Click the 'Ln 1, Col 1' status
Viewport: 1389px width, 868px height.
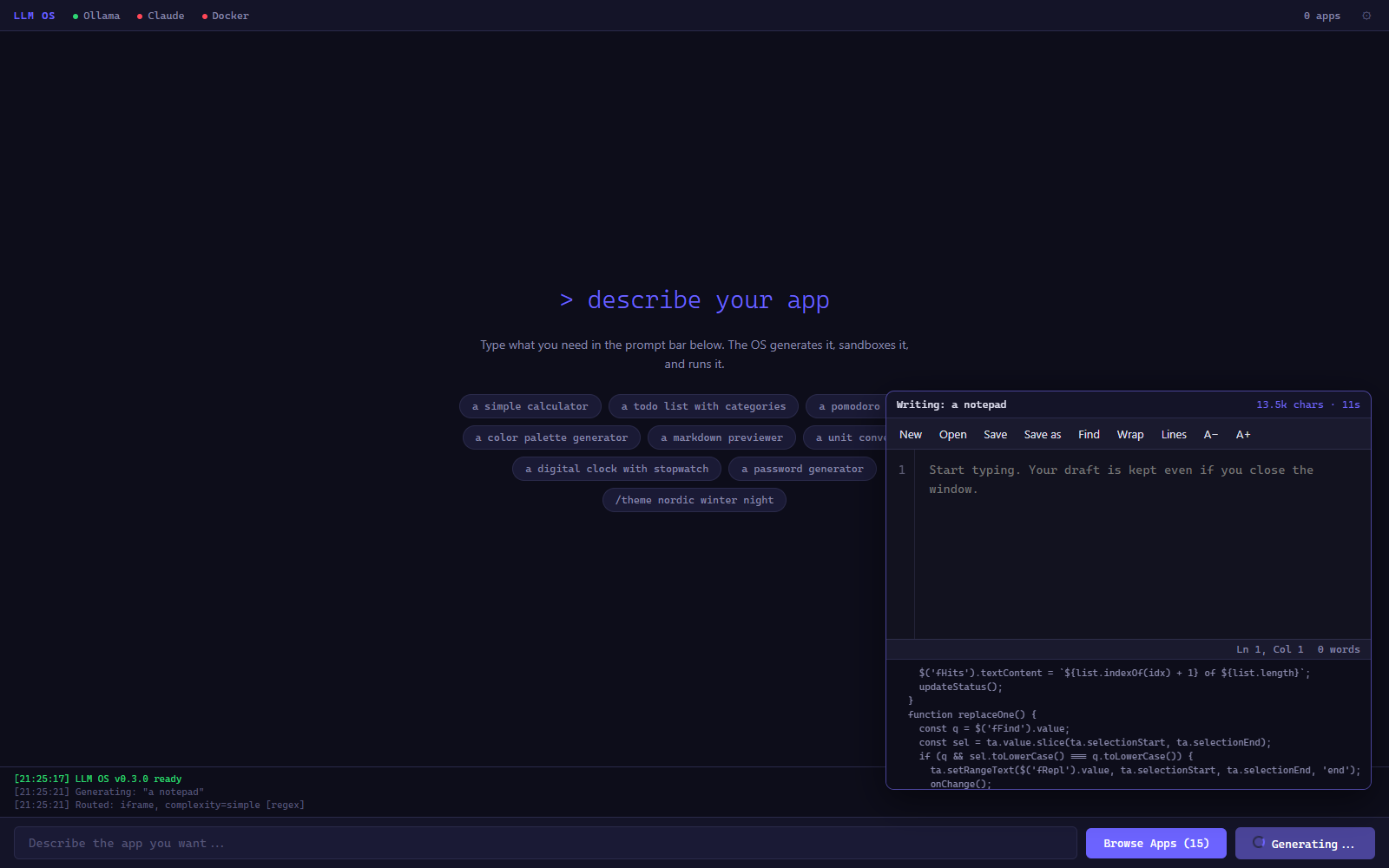point(1269,649)
